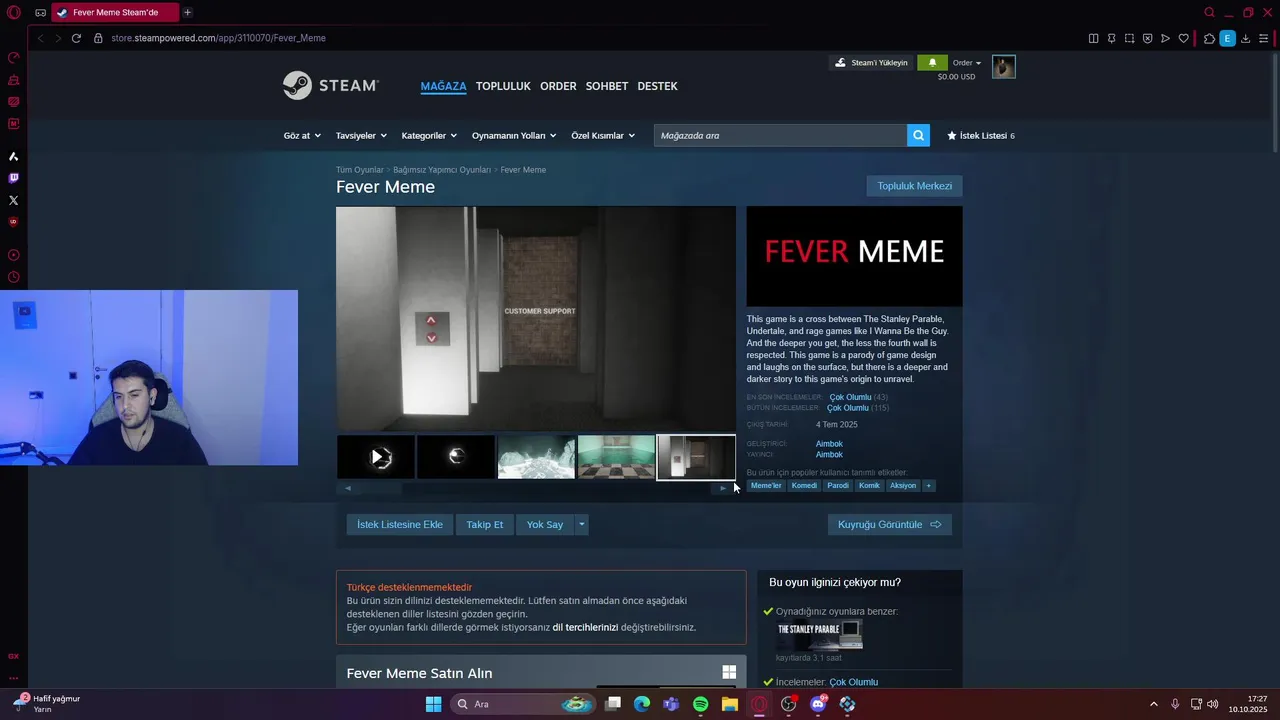
Task: Submit the store search with magnifier button
Action: (918, 135)
